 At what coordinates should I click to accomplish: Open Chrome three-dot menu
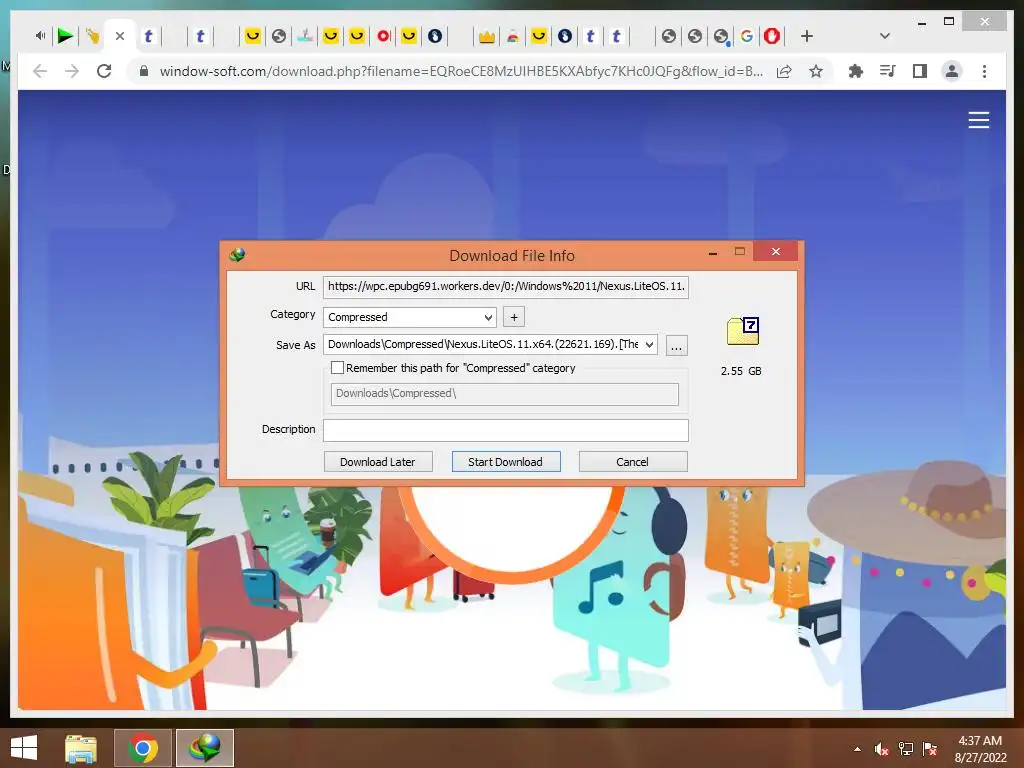pos(984,71)
